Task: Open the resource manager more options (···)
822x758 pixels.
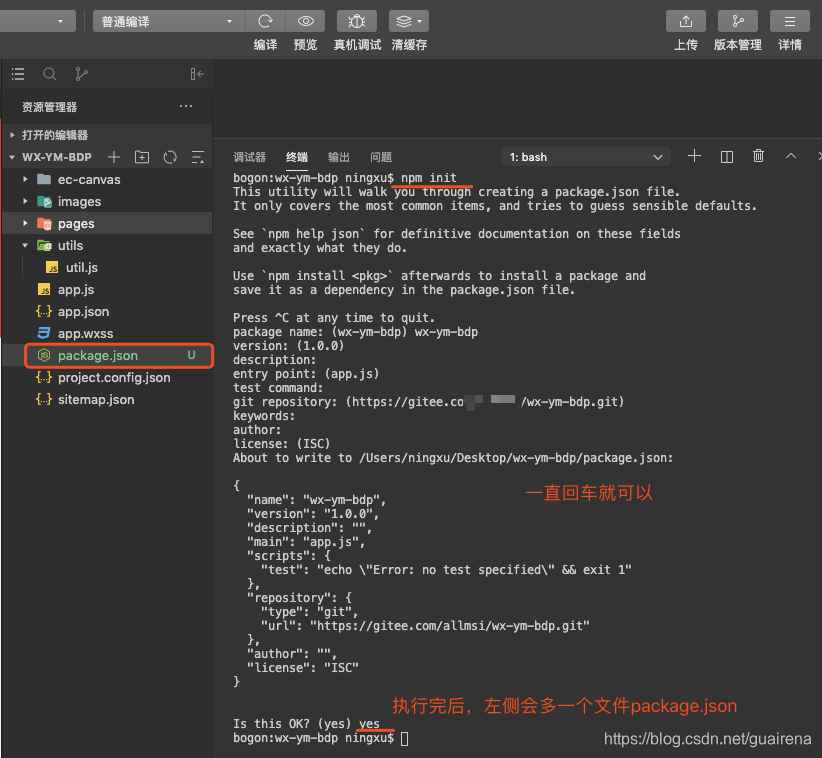Action: 186,106
